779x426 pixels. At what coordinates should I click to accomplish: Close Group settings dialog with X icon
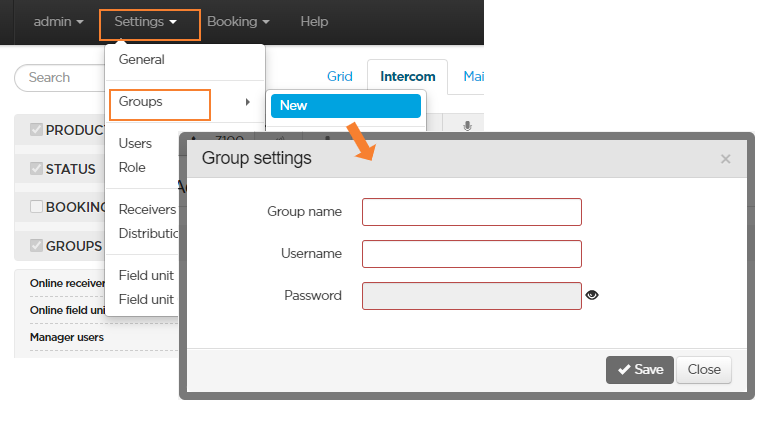coord(725,158)
